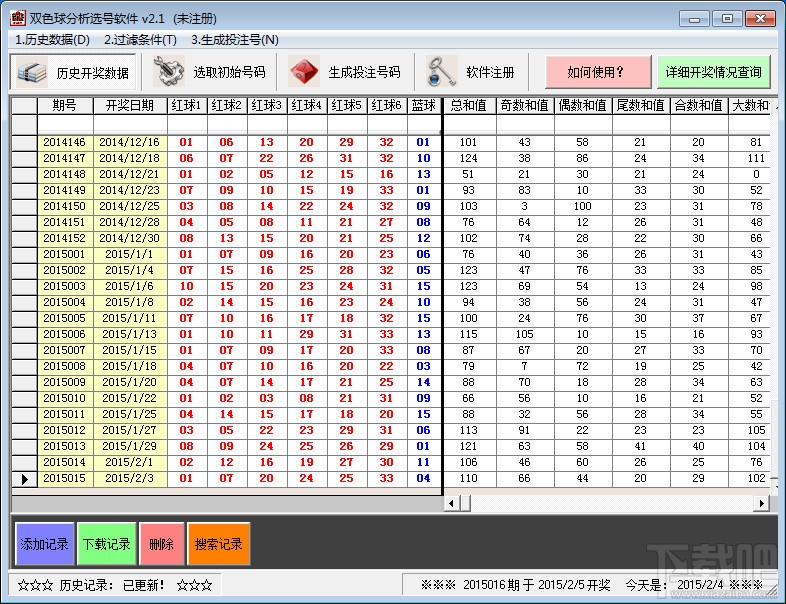The image size is (786, 604).
Task: Click the horizontal scrollbar thumb under statistics grid
Action: [x=465, y=503]
